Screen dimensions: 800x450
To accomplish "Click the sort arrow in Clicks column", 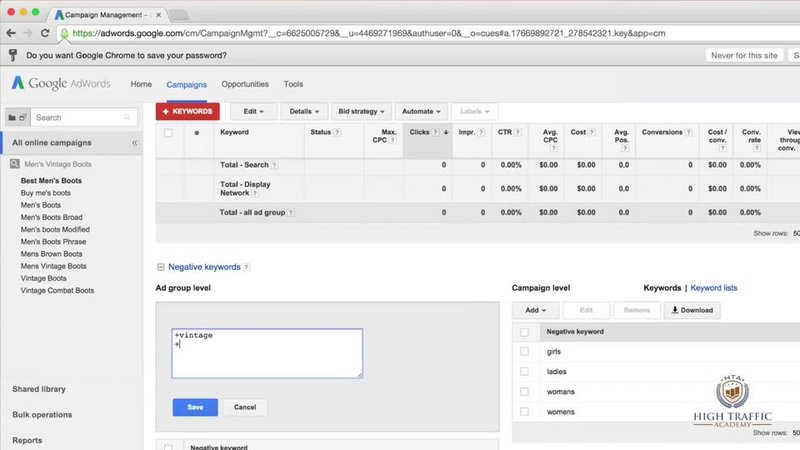I will (446, 132).
